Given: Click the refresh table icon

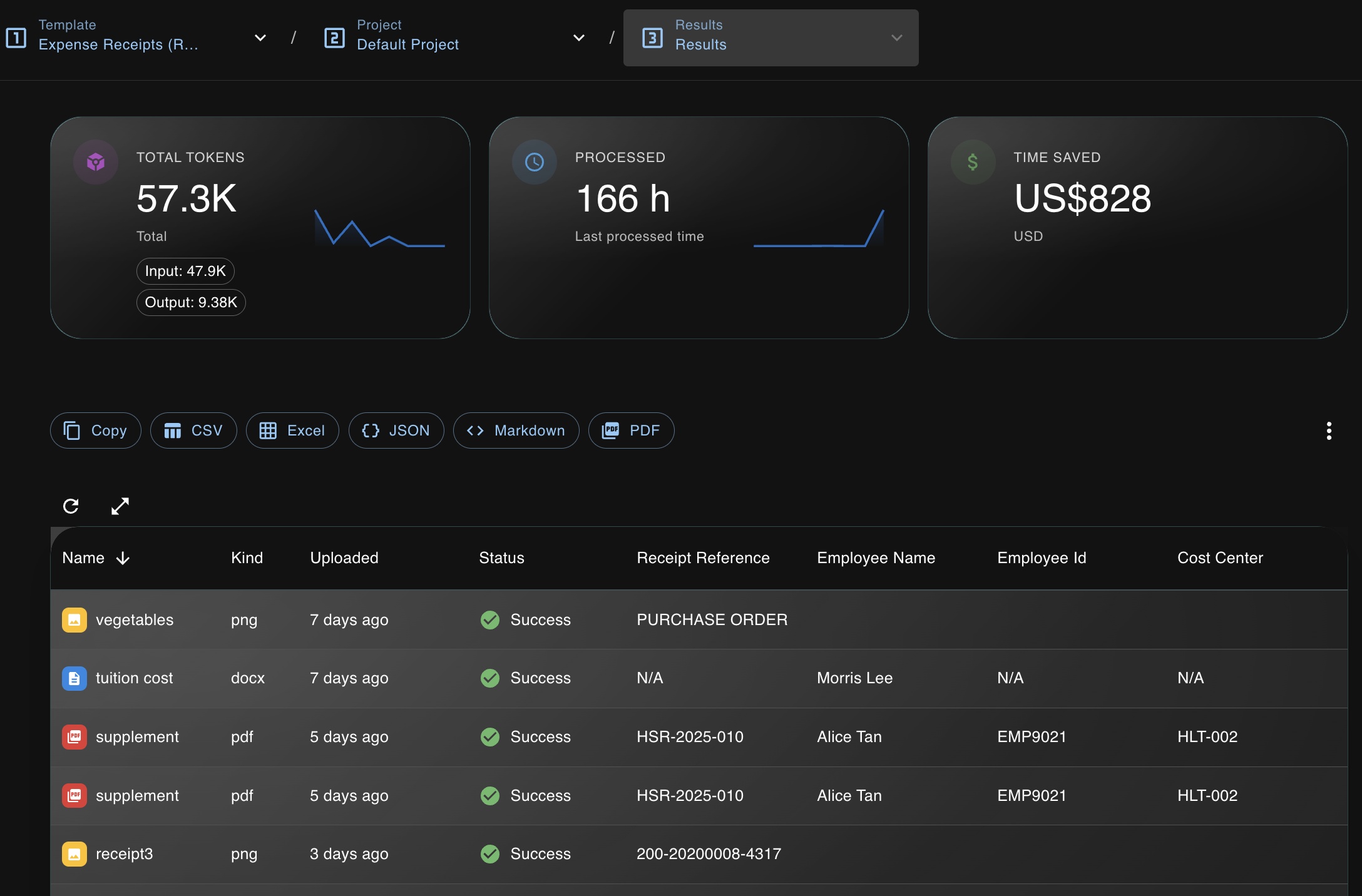Looking at the screenshot, I should coord(71,506).
